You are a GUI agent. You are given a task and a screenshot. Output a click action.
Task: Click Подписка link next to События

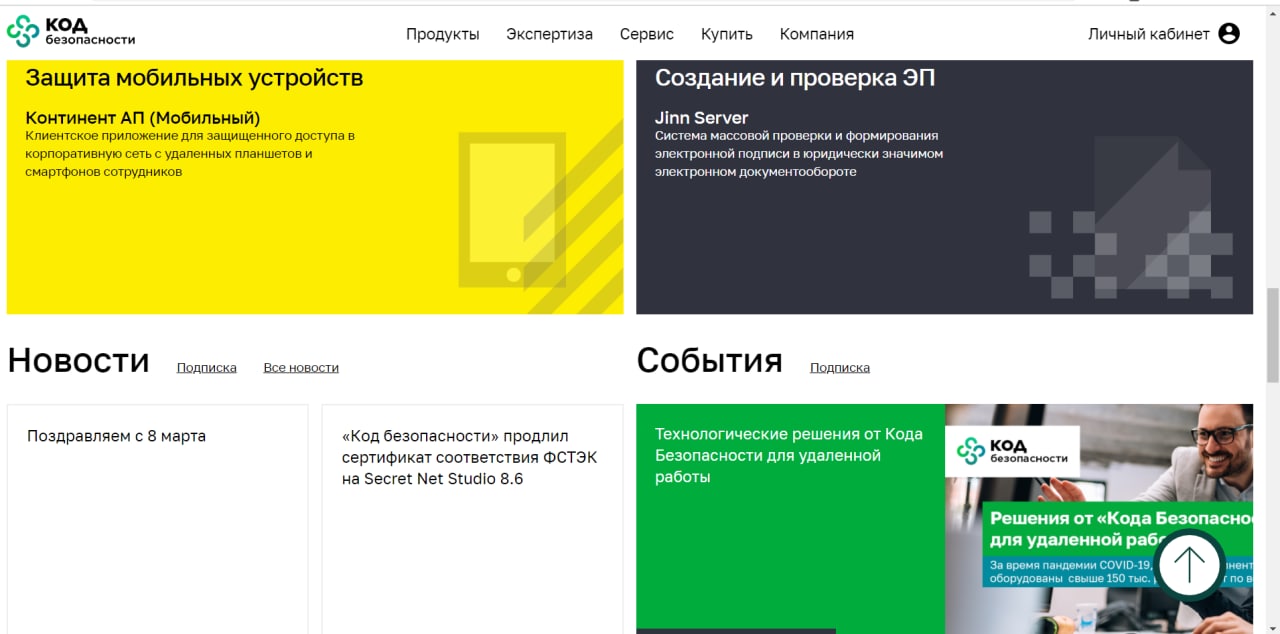coord(840,367)
